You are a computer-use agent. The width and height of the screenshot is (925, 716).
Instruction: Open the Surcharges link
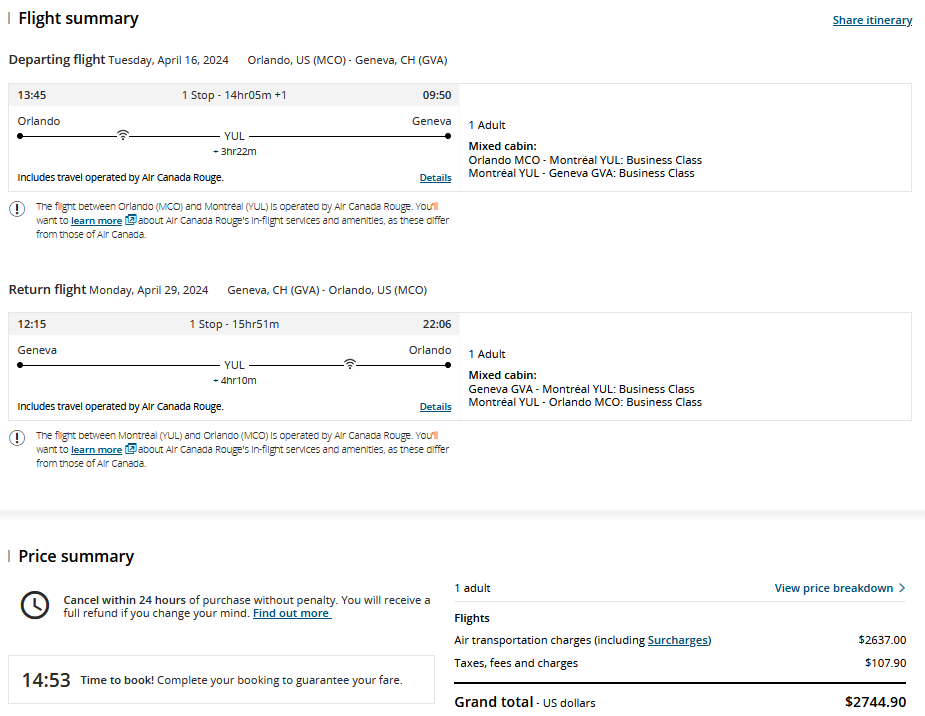click(x=678, y=640)
